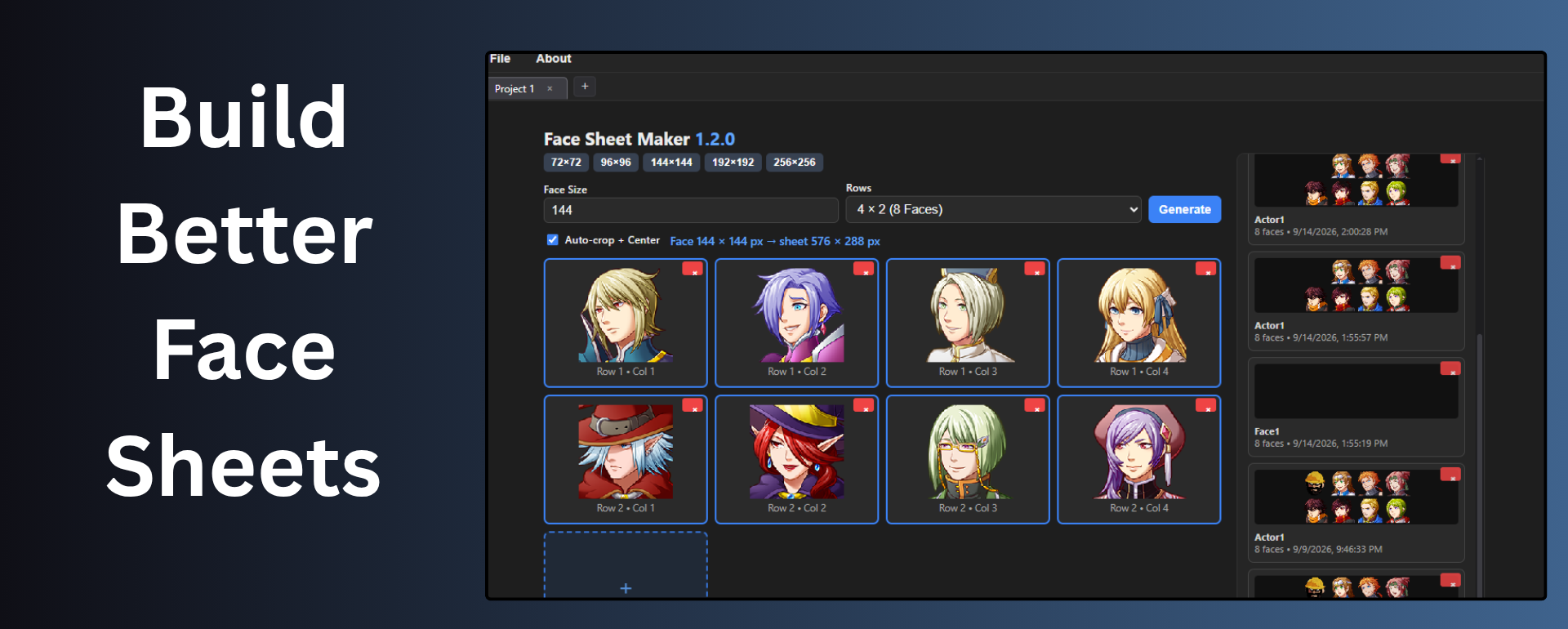1568x629 pixels.
Task: Select the green-haired glasses face Row 2 Col 3
Action: [x=968, y=459]
